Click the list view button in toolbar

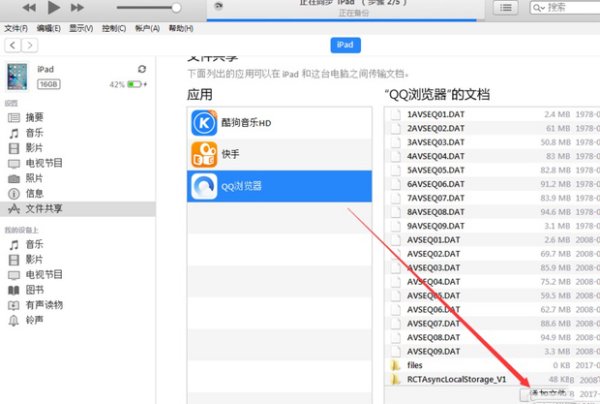click(x=505, y=7)
